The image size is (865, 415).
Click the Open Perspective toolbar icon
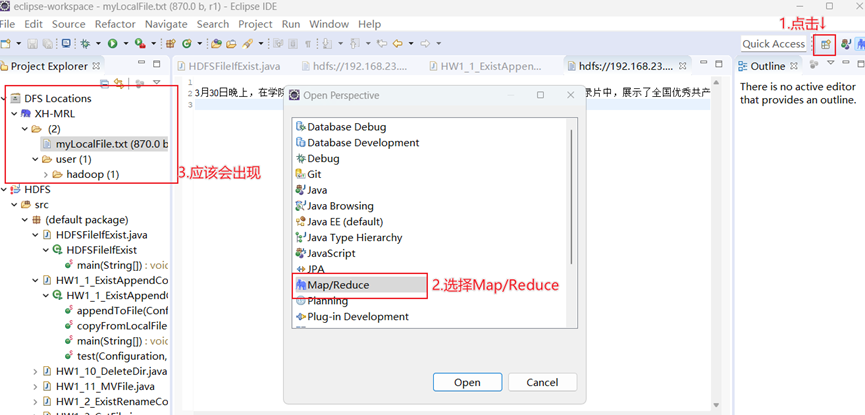point(825,44)
